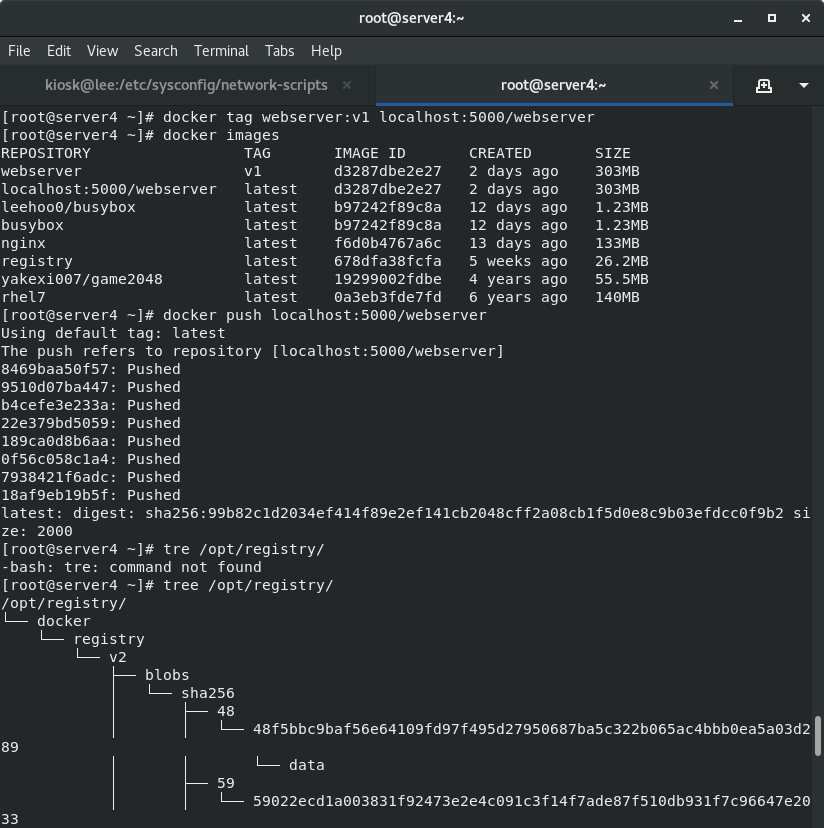Click the 'sha256' folder in tree output
Image resolution: width=824 pixels, height=828 pixels.
(x=208, y=693)
